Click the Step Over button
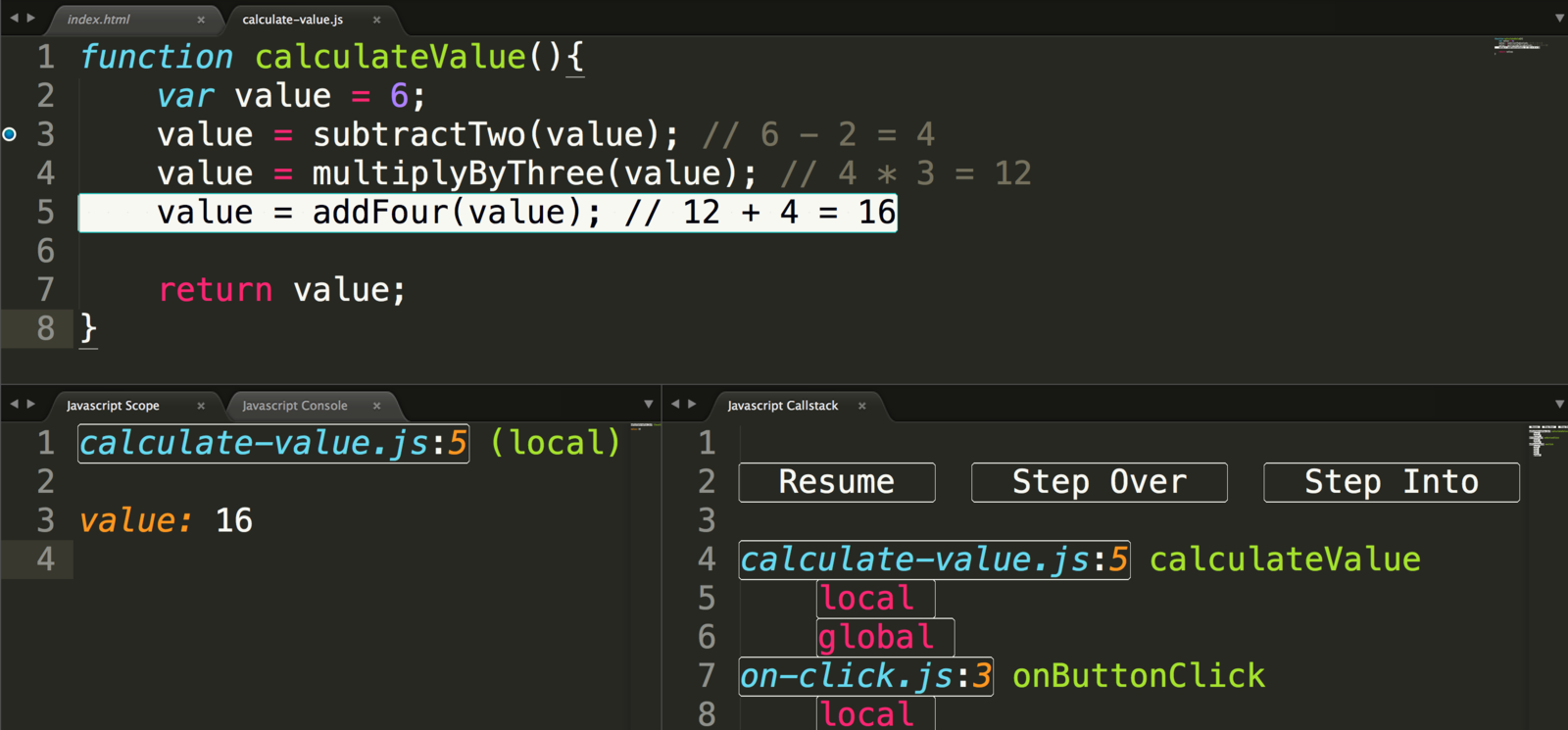This screenshot has height=730, width=1568. tap(1099, 482)
